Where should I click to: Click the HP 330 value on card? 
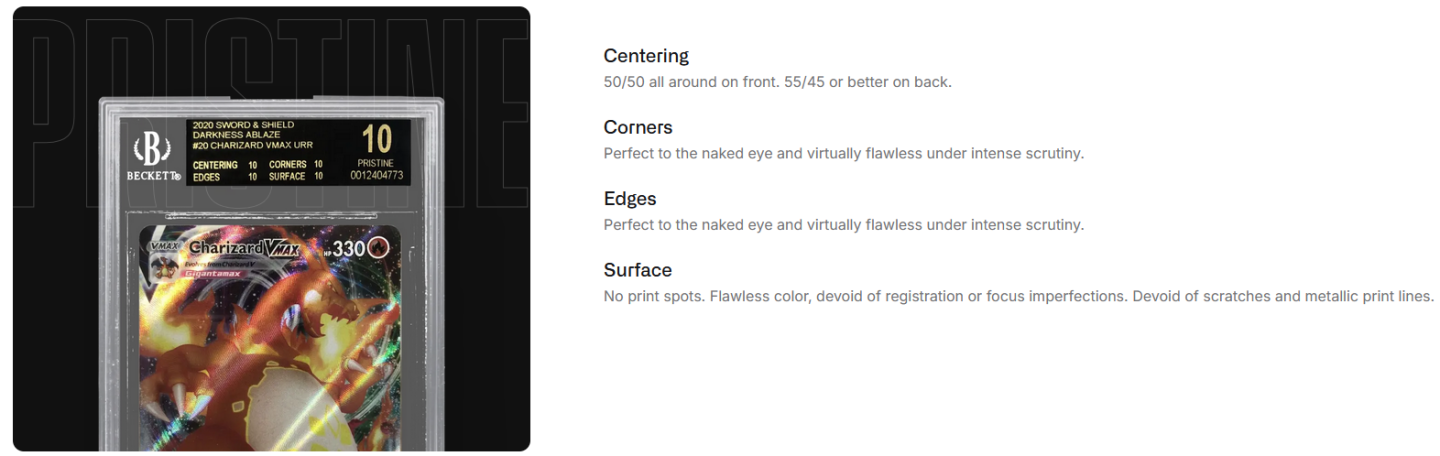(x=350, y=247)
